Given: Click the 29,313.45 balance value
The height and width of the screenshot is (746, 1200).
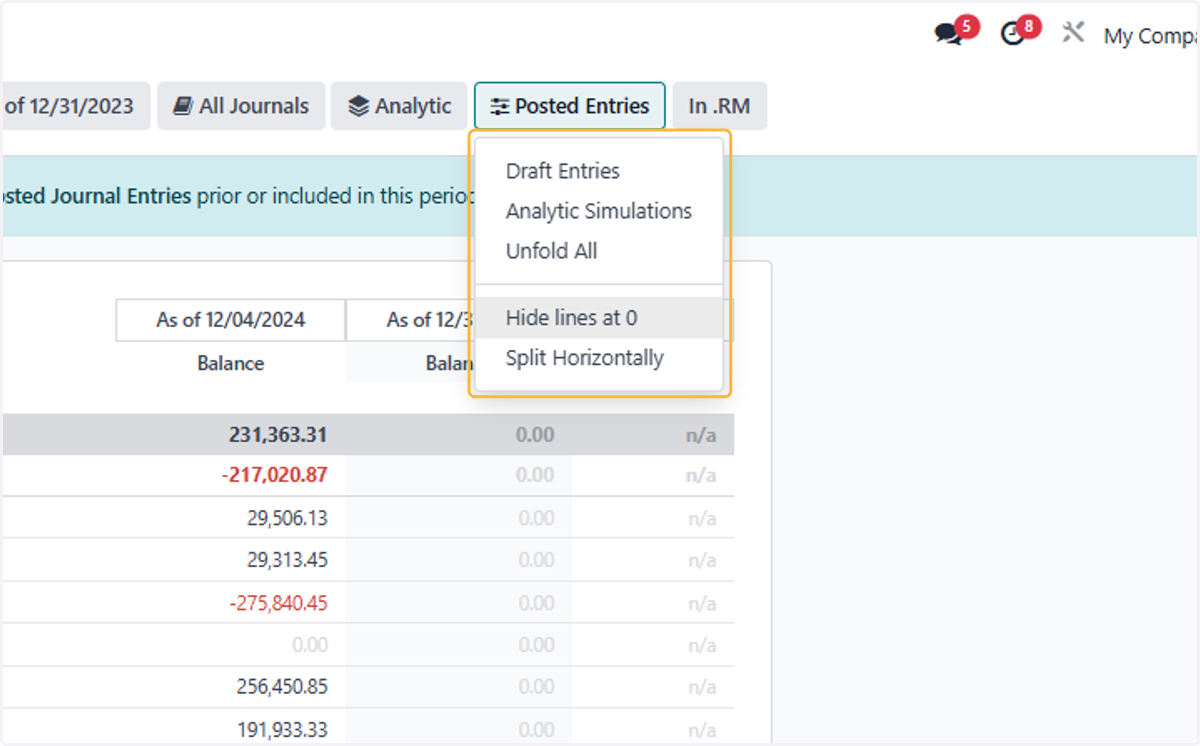Looking at the screenshot, I should 287,560.
